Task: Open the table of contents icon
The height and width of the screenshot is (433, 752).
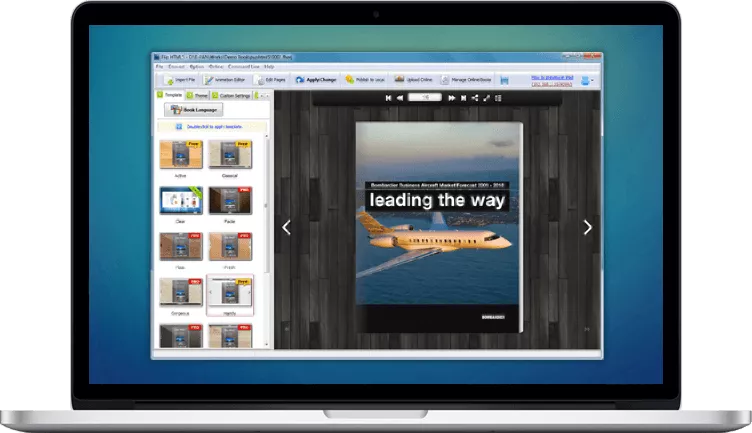Action: [x=498, y=98]
